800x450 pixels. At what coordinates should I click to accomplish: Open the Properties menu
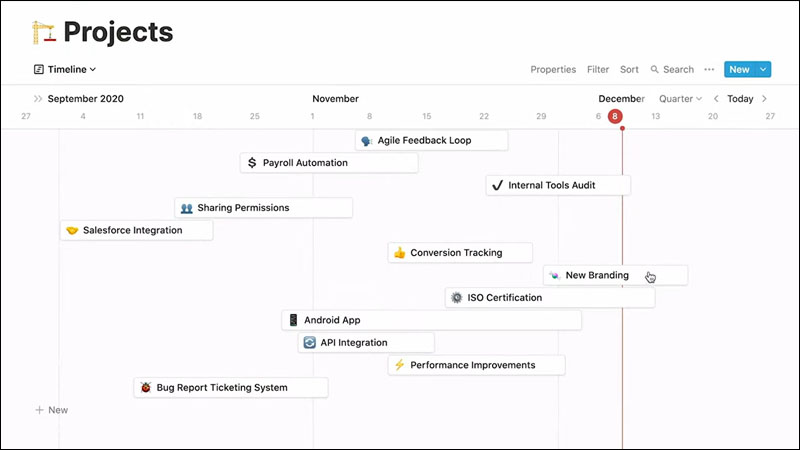tap(553, 69)
